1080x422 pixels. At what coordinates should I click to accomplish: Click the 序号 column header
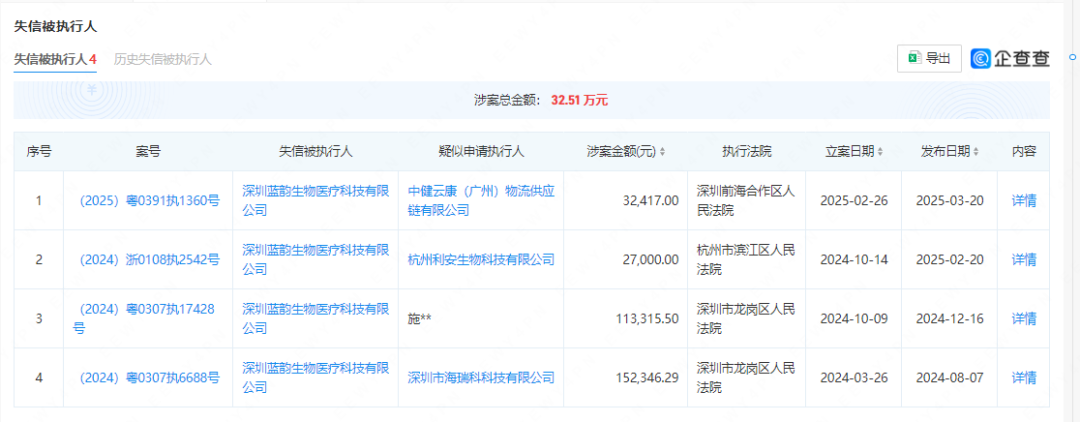39,151
